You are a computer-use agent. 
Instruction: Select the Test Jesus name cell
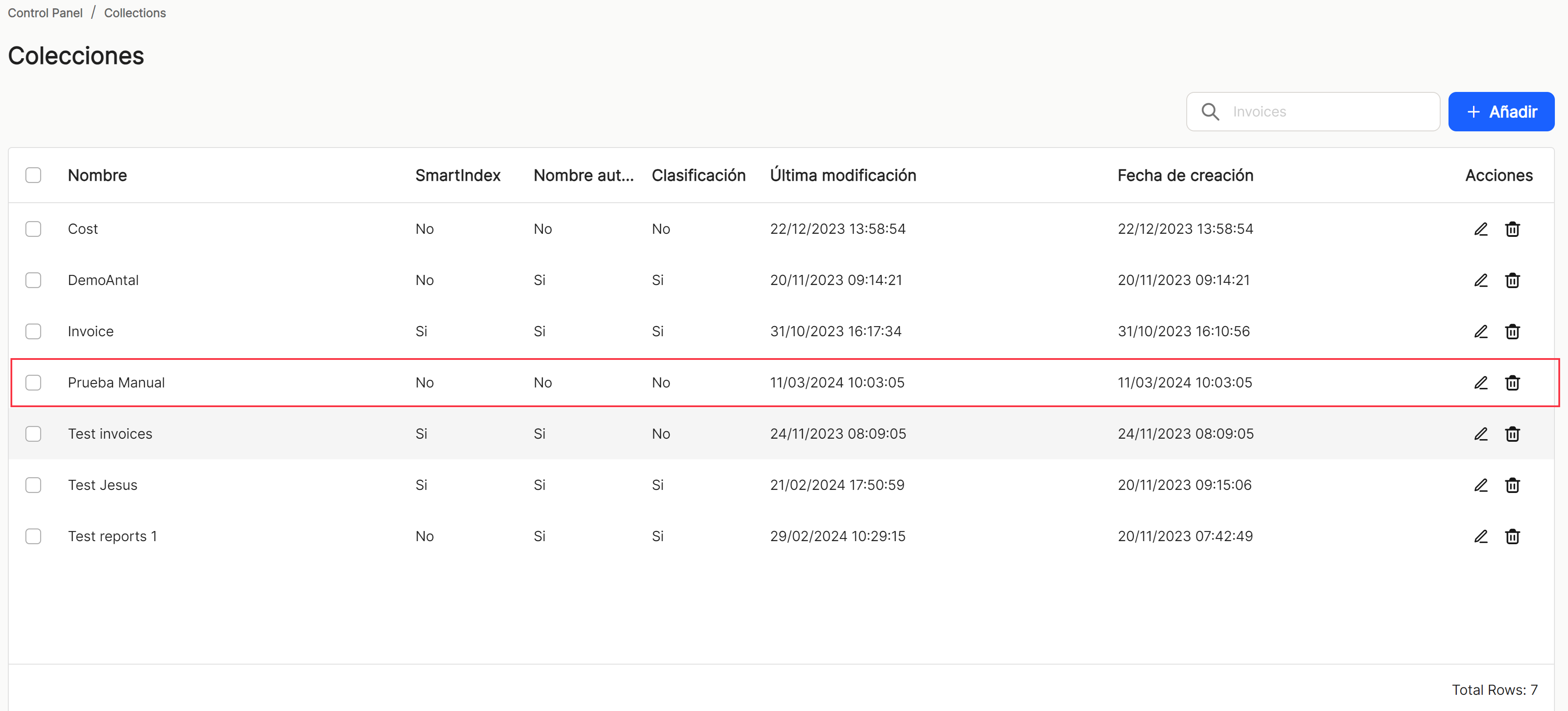click(x=102, y=485)
